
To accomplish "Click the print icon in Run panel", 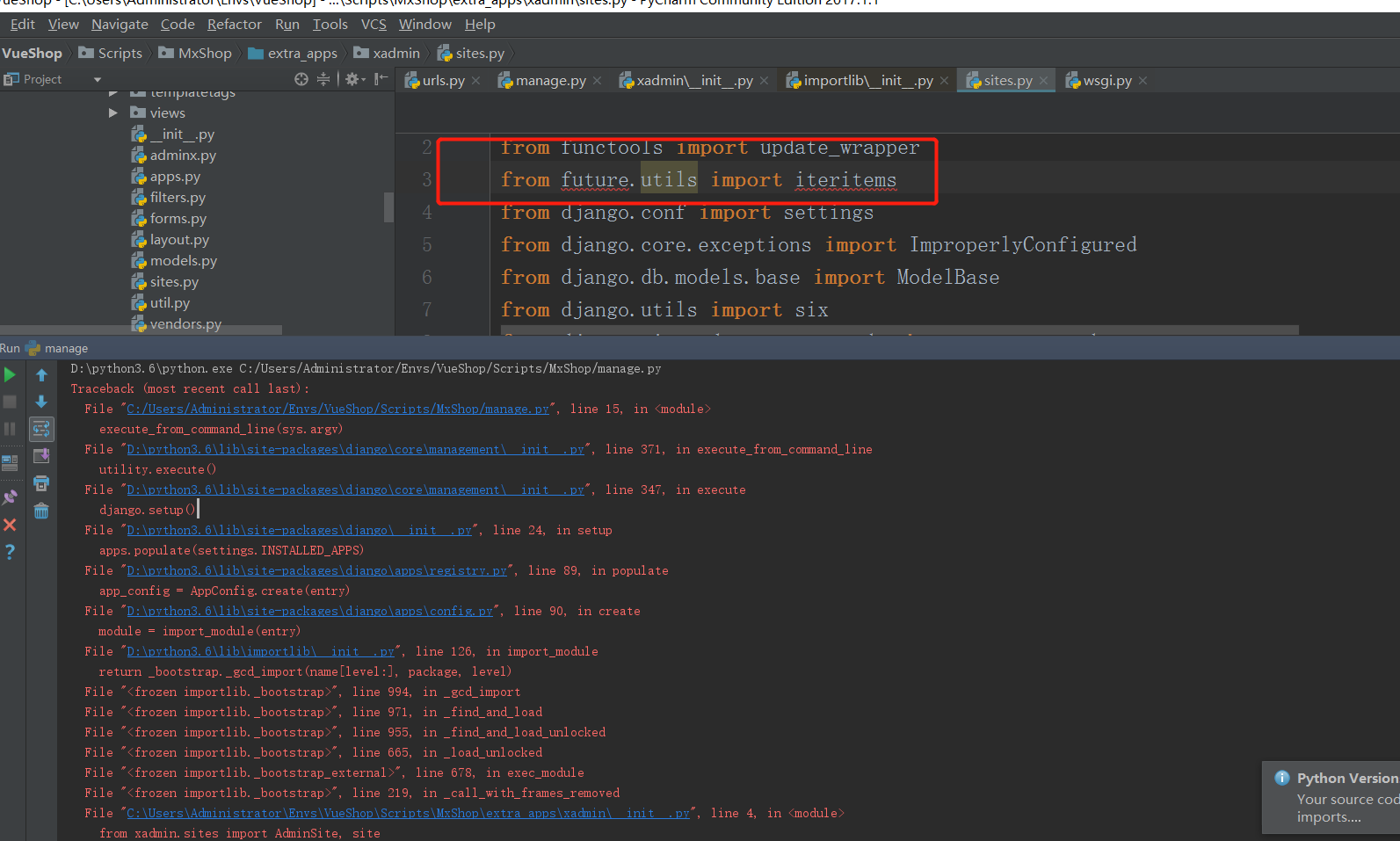I will coord(41,483).
